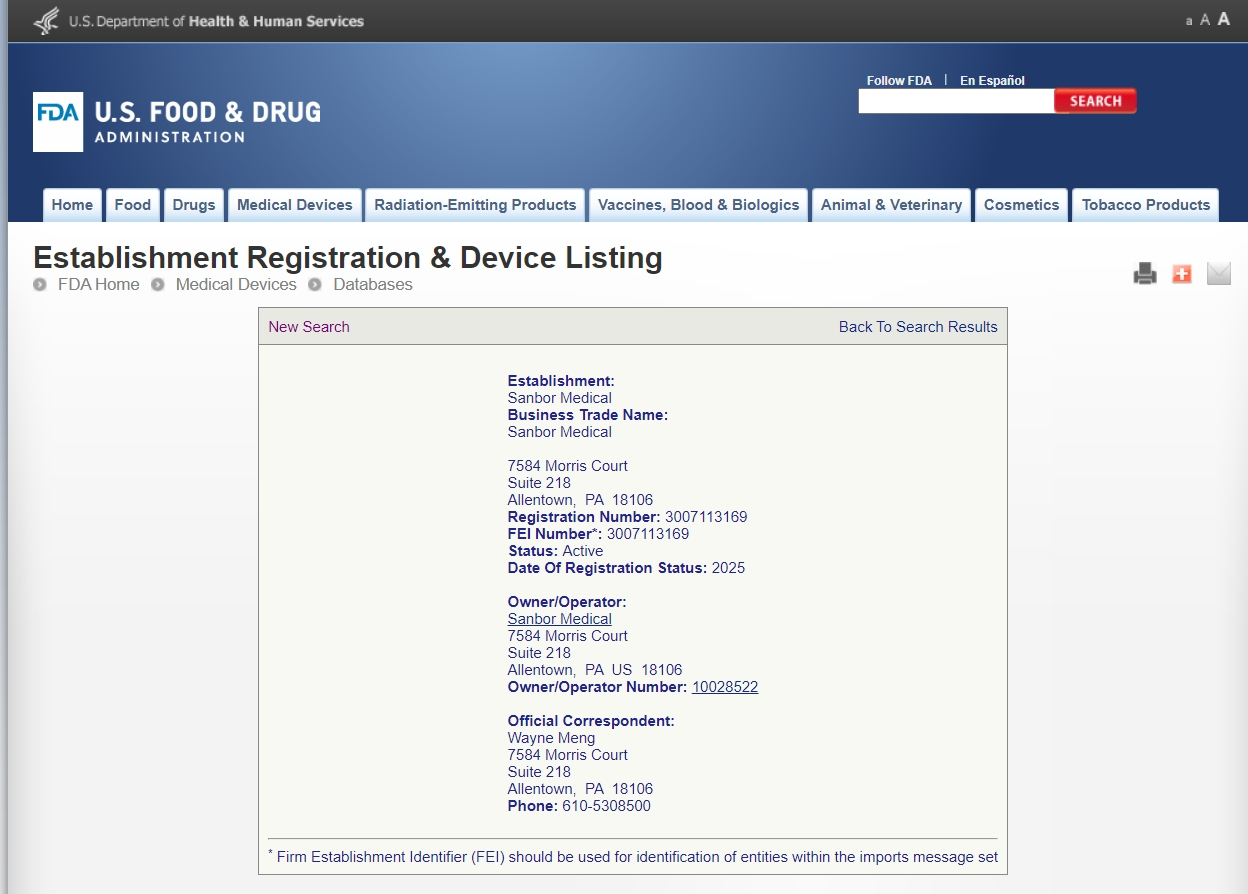
Task: Open the Tobacco Products tab
Action: point(1146,205)
